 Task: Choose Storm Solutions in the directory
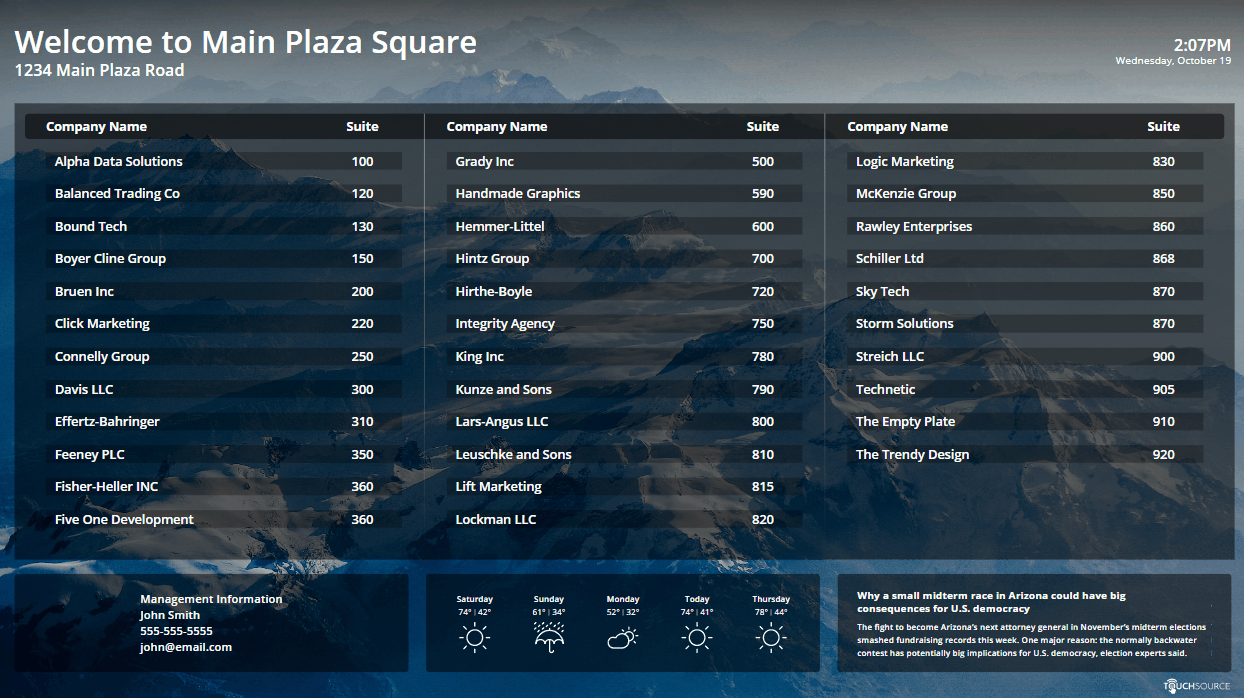tap(1024, 323)
